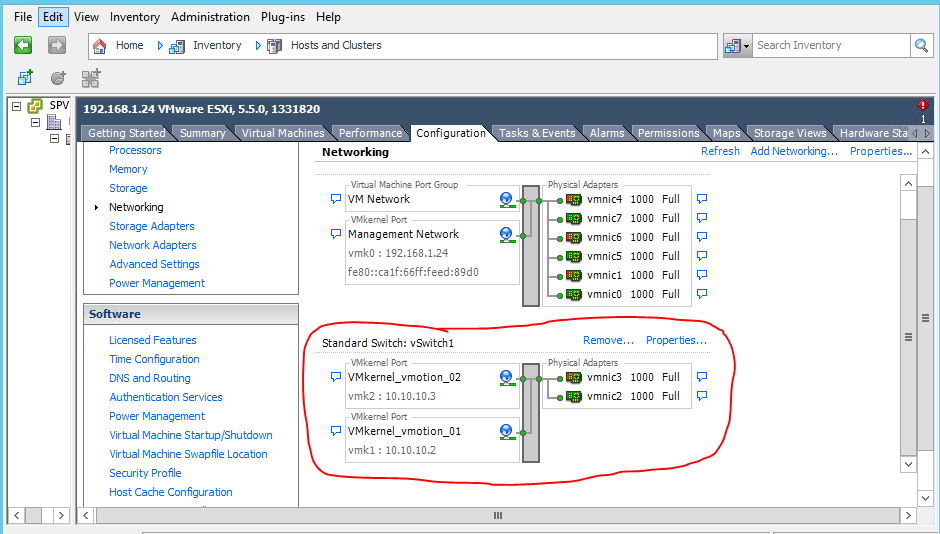
Task: Click Remove link for vSwitch1
Action: (x=608, y=340)
